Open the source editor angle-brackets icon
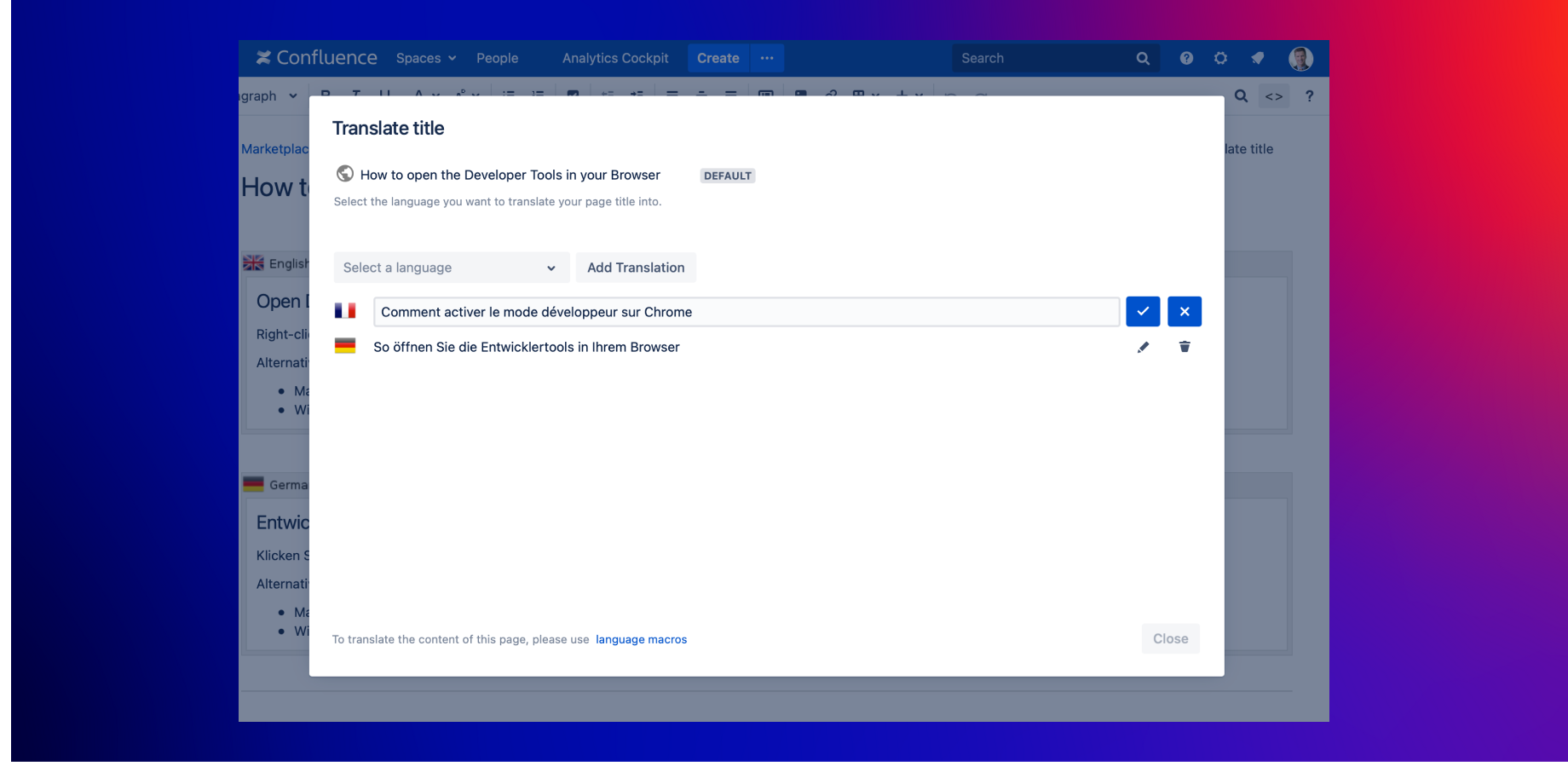The height and width of the screenshot is (767, 1568). pyautogui.click(x=1274, y=96)
